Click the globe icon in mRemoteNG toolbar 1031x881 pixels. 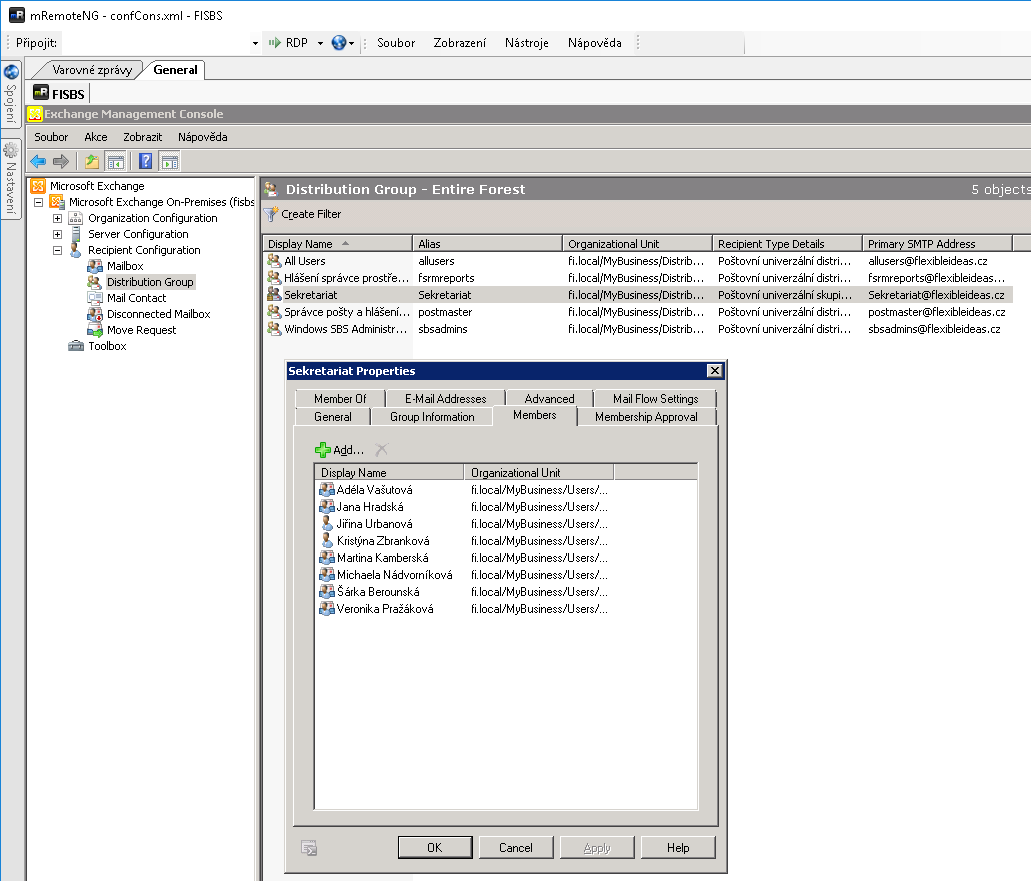click(338, 43)
